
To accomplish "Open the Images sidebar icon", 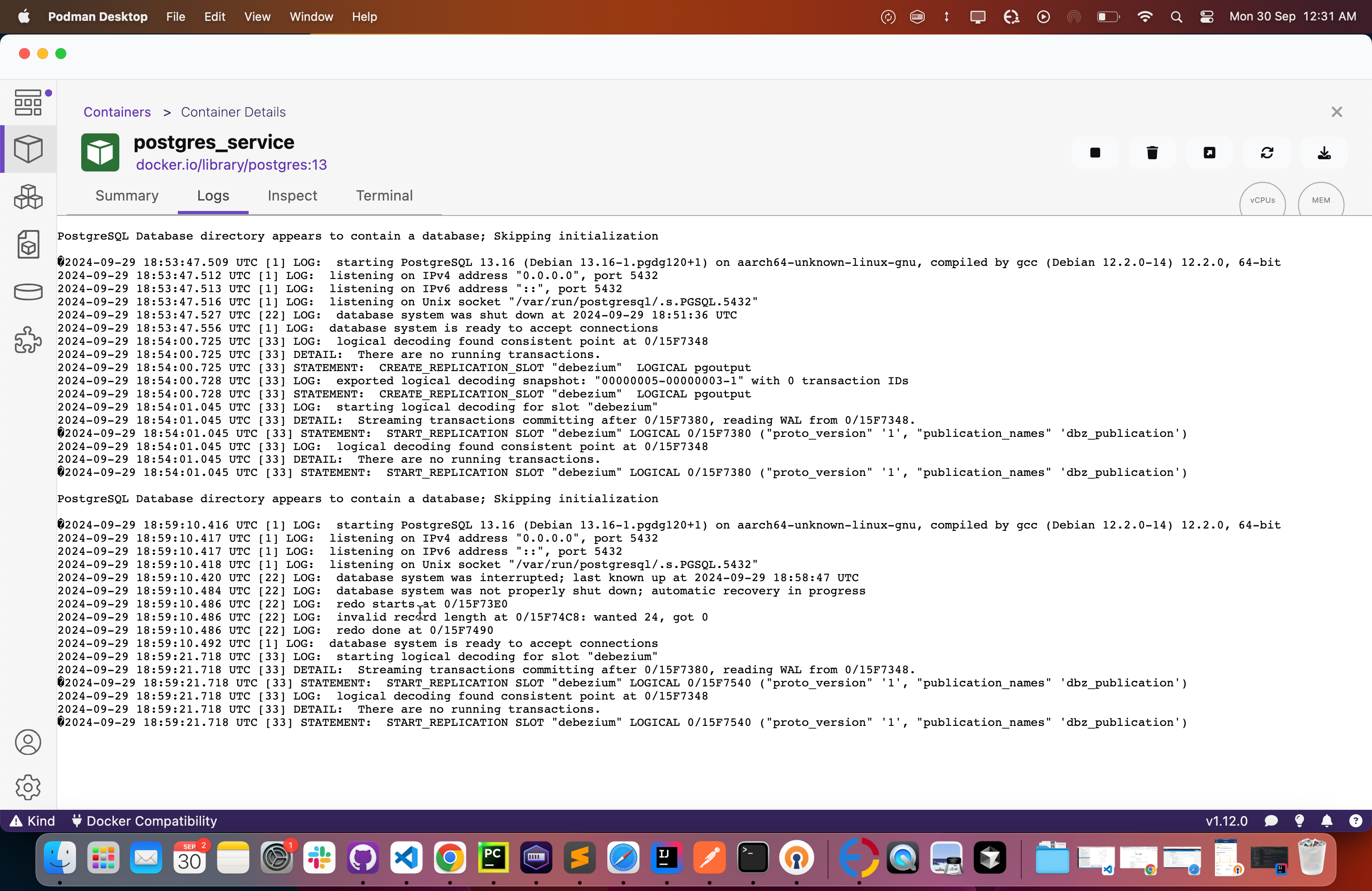I will [28, 245].
